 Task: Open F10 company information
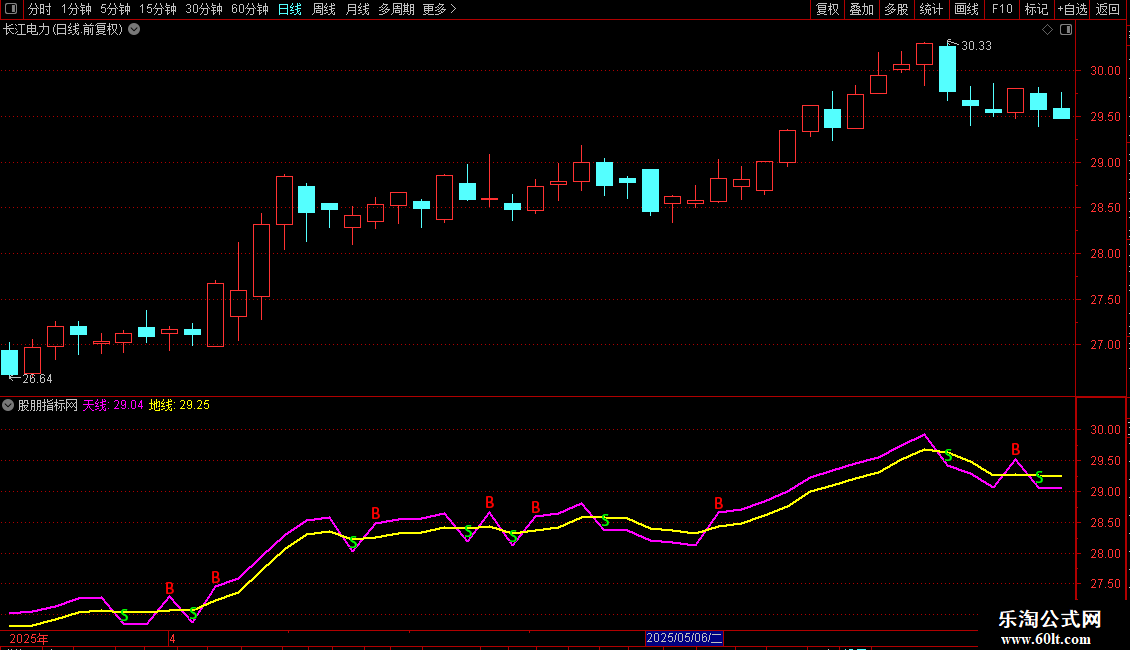coord(1002,9)
